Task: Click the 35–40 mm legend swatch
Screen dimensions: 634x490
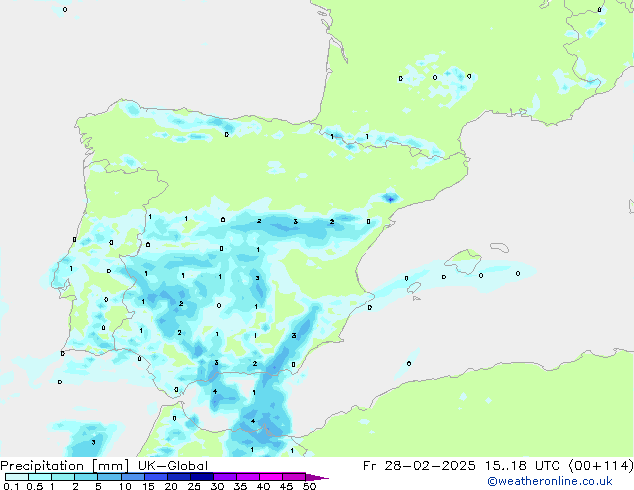Action: (247, 477)
